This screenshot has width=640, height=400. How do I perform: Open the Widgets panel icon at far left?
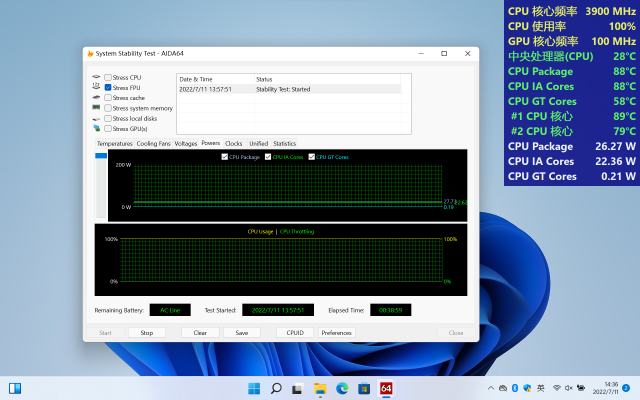click(15, 388)
